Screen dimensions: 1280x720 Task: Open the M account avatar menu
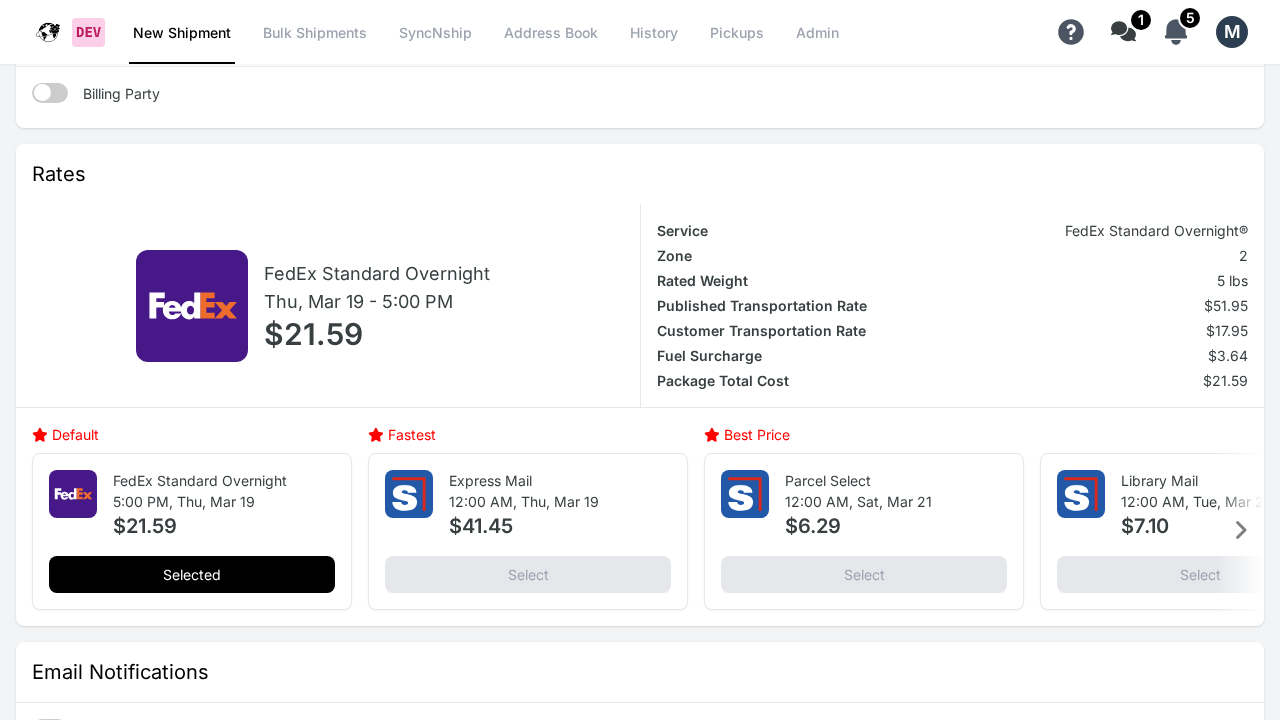tap(1232, 32)
